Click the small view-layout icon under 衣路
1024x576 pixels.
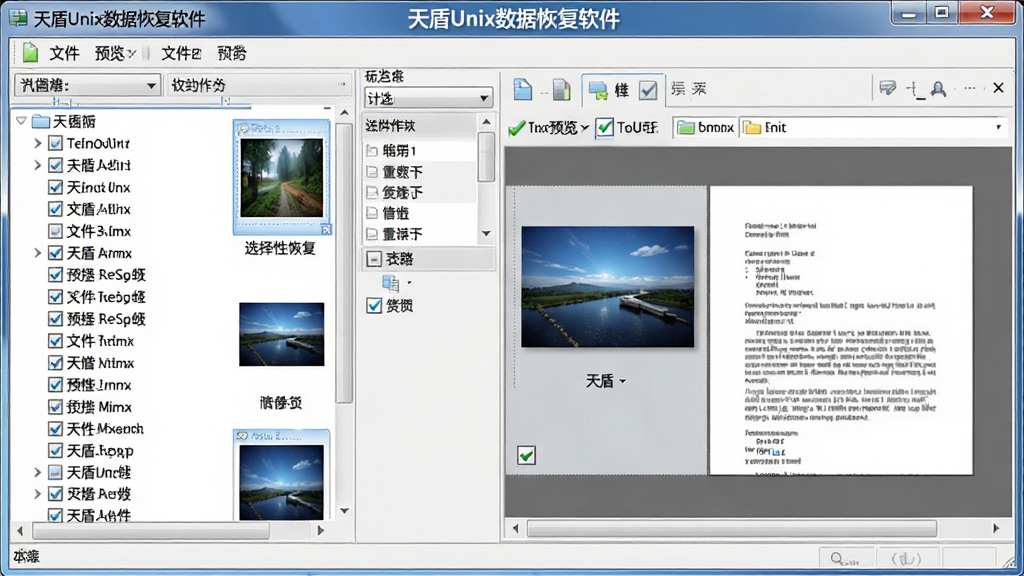[x=391, y=283]
